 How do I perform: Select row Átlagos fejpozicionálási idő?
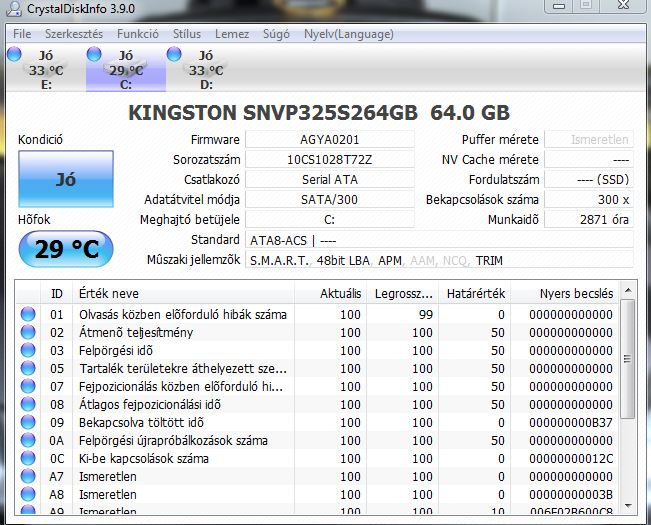coord(318,404)
